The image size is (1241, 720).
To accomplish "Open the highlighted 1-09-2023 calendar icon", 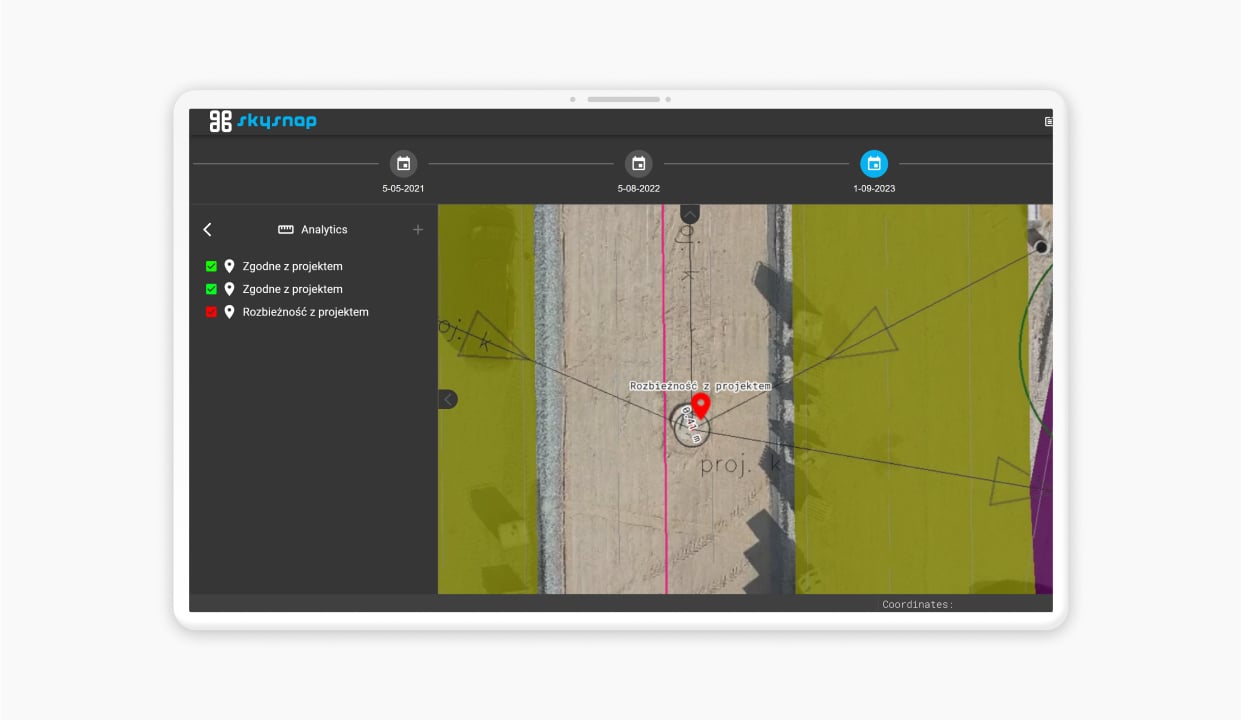I will pyautogui.click(x=874, y=163).
